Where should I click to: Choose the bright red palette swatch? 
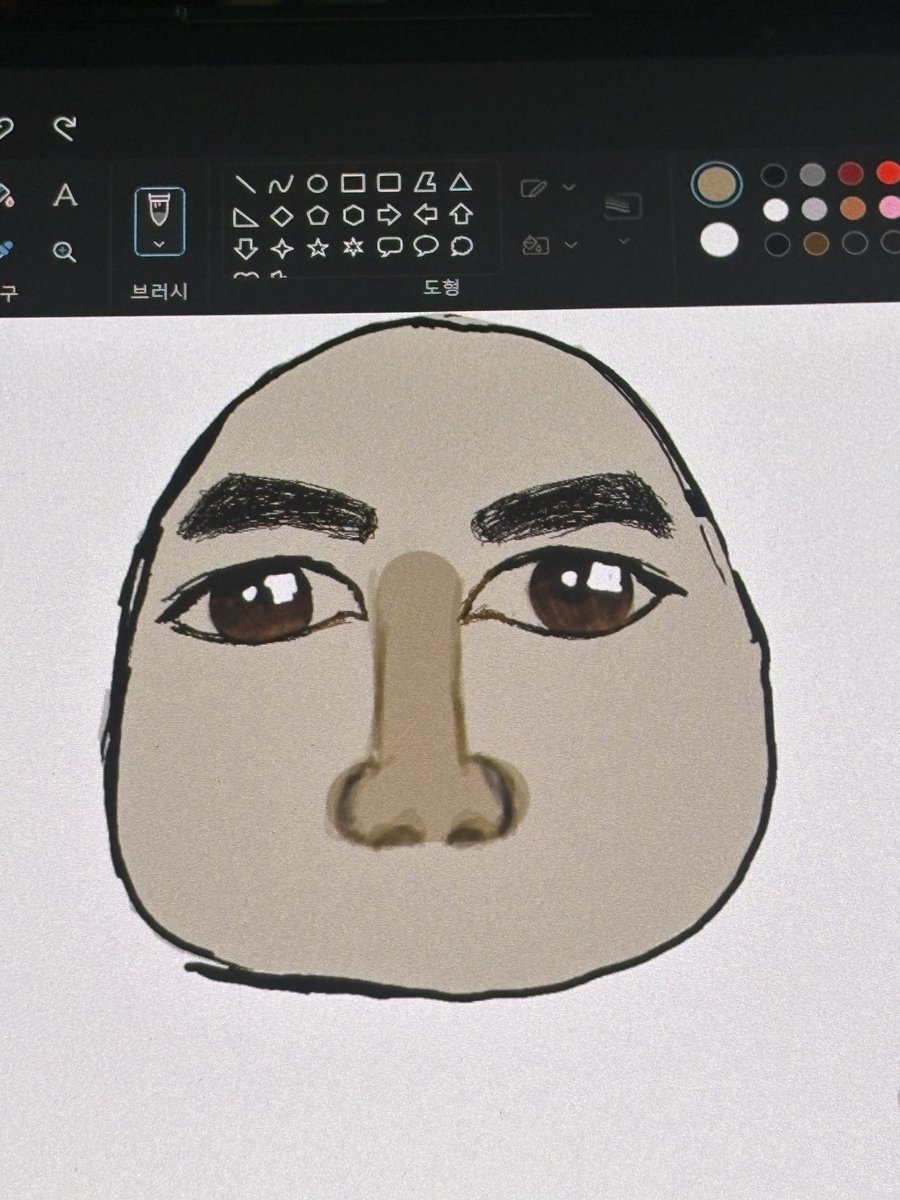(888, 174)
